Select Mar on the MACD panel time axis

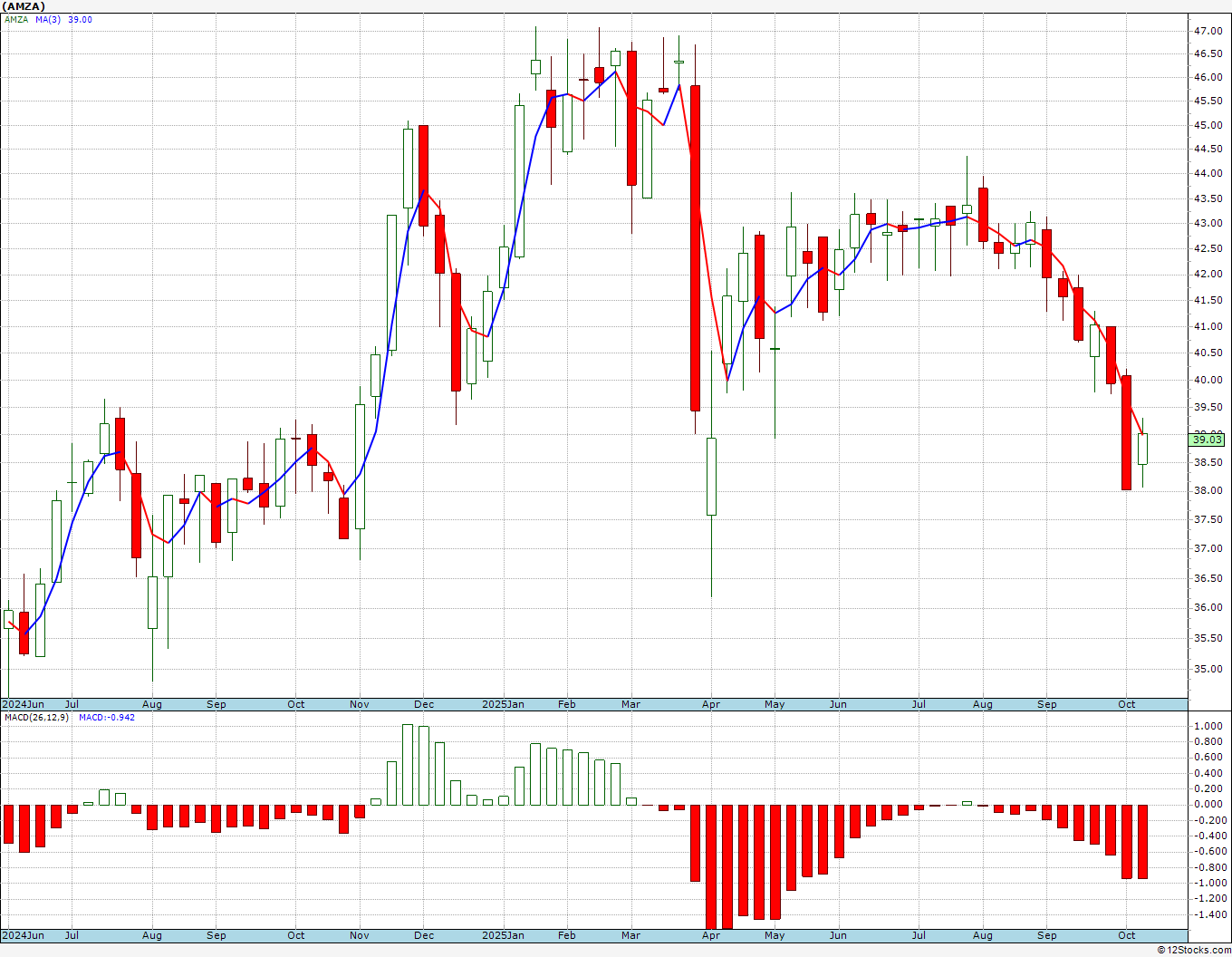point(631,935)
